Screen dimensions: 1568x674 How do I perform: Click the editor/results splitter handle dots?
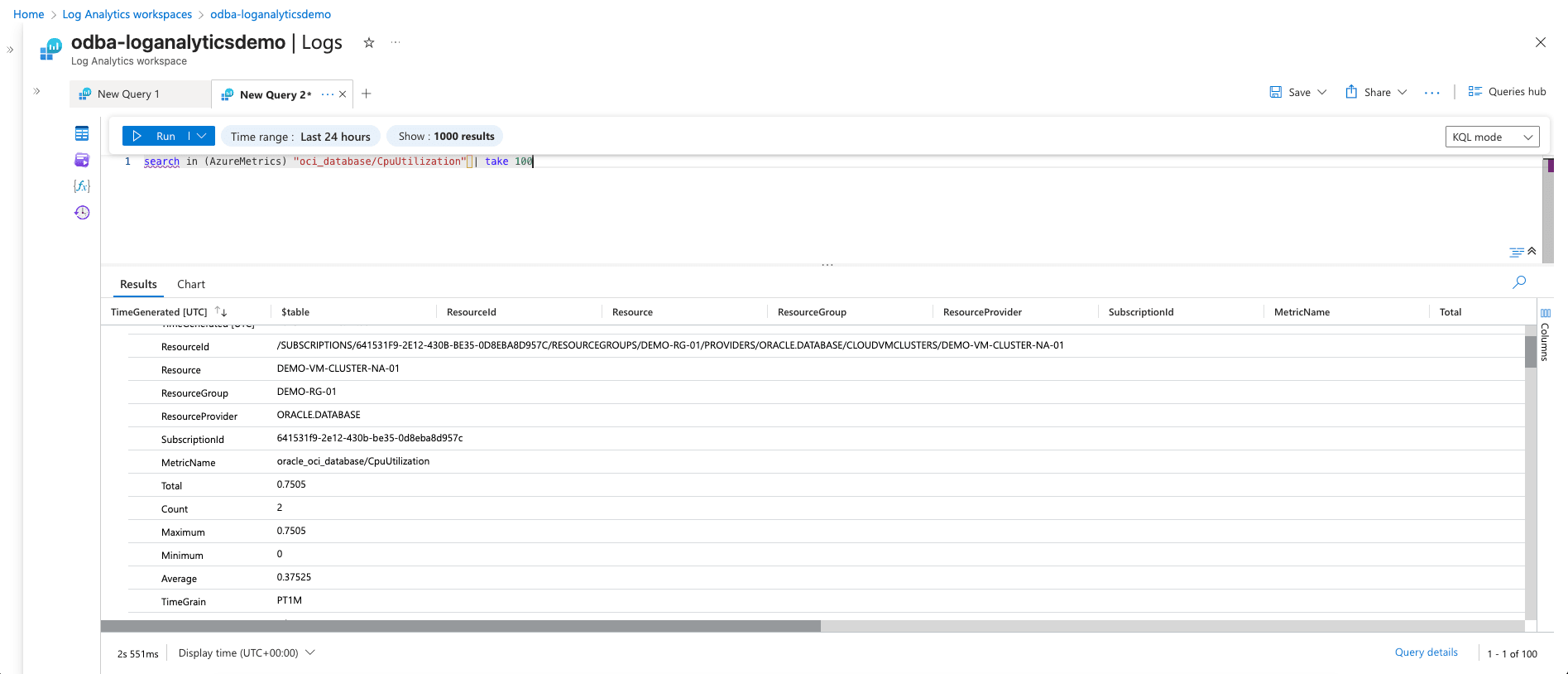point(827,265)
